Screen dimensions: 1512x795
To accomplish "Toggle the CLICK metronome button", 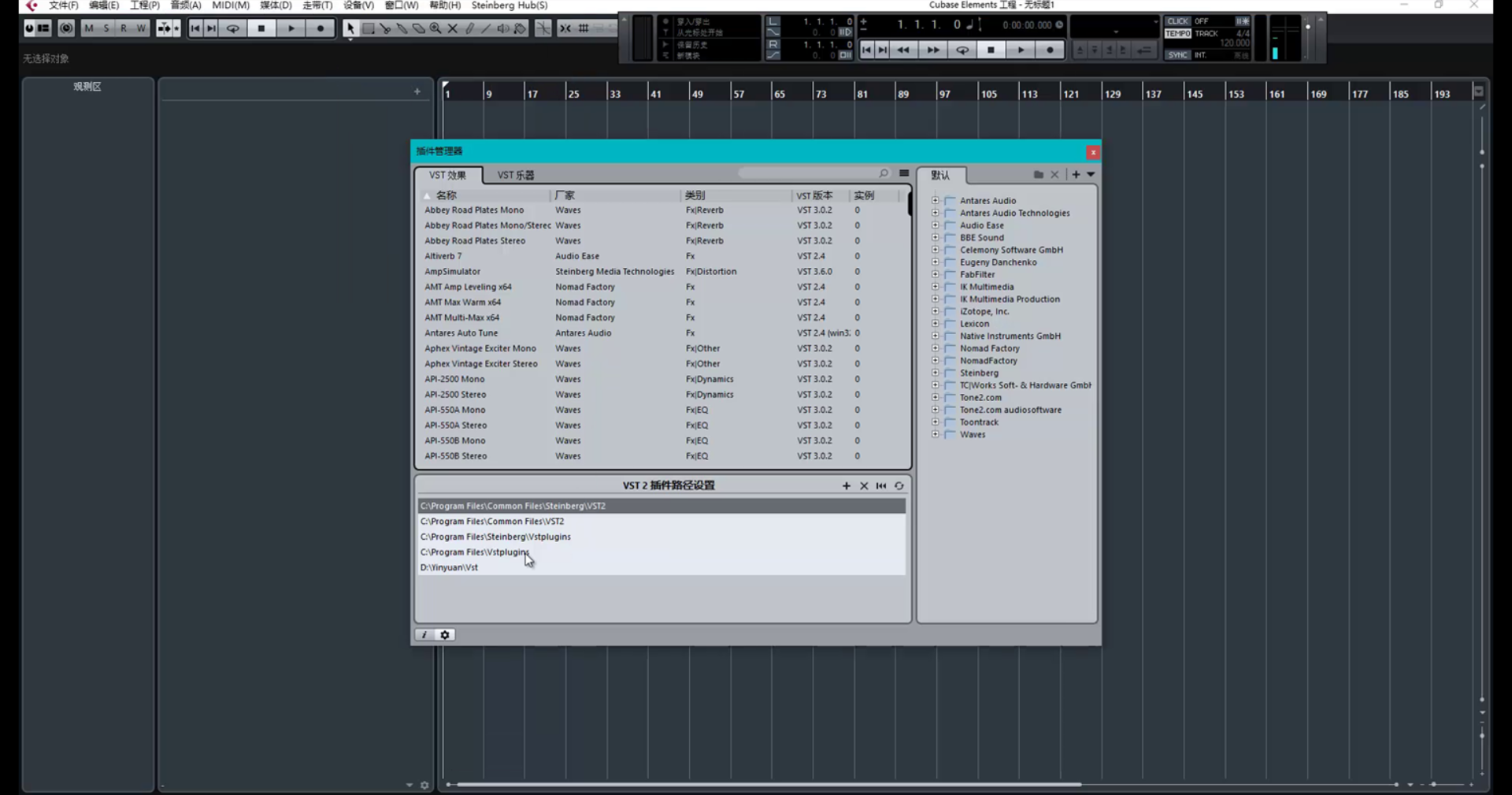I will tap(1178, 21).
